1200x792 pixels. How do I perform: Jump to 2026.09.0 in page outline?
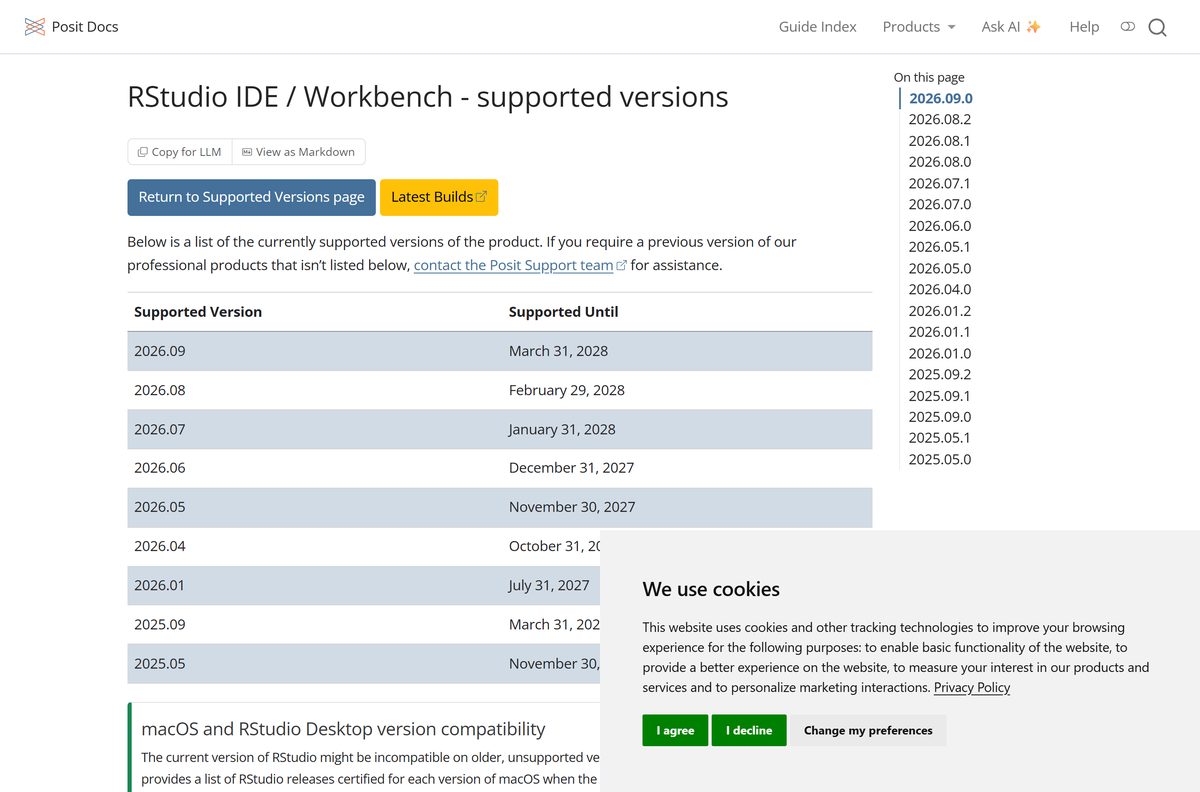(x=940, y=98)
